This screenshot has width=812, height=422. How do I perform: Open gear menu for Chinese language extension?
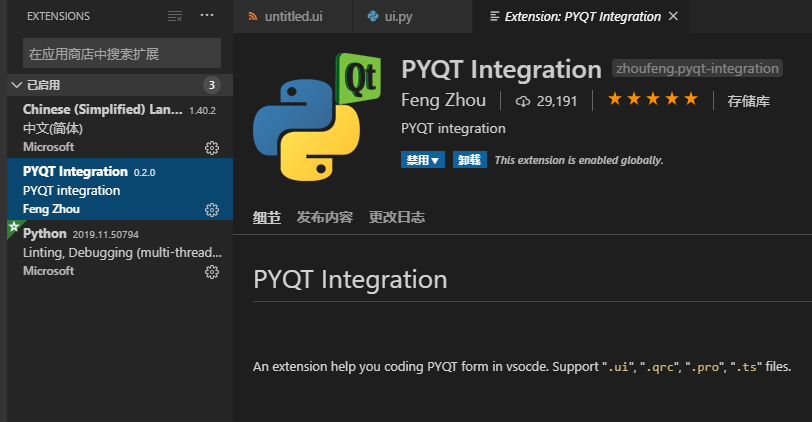(x=211, y=148)
